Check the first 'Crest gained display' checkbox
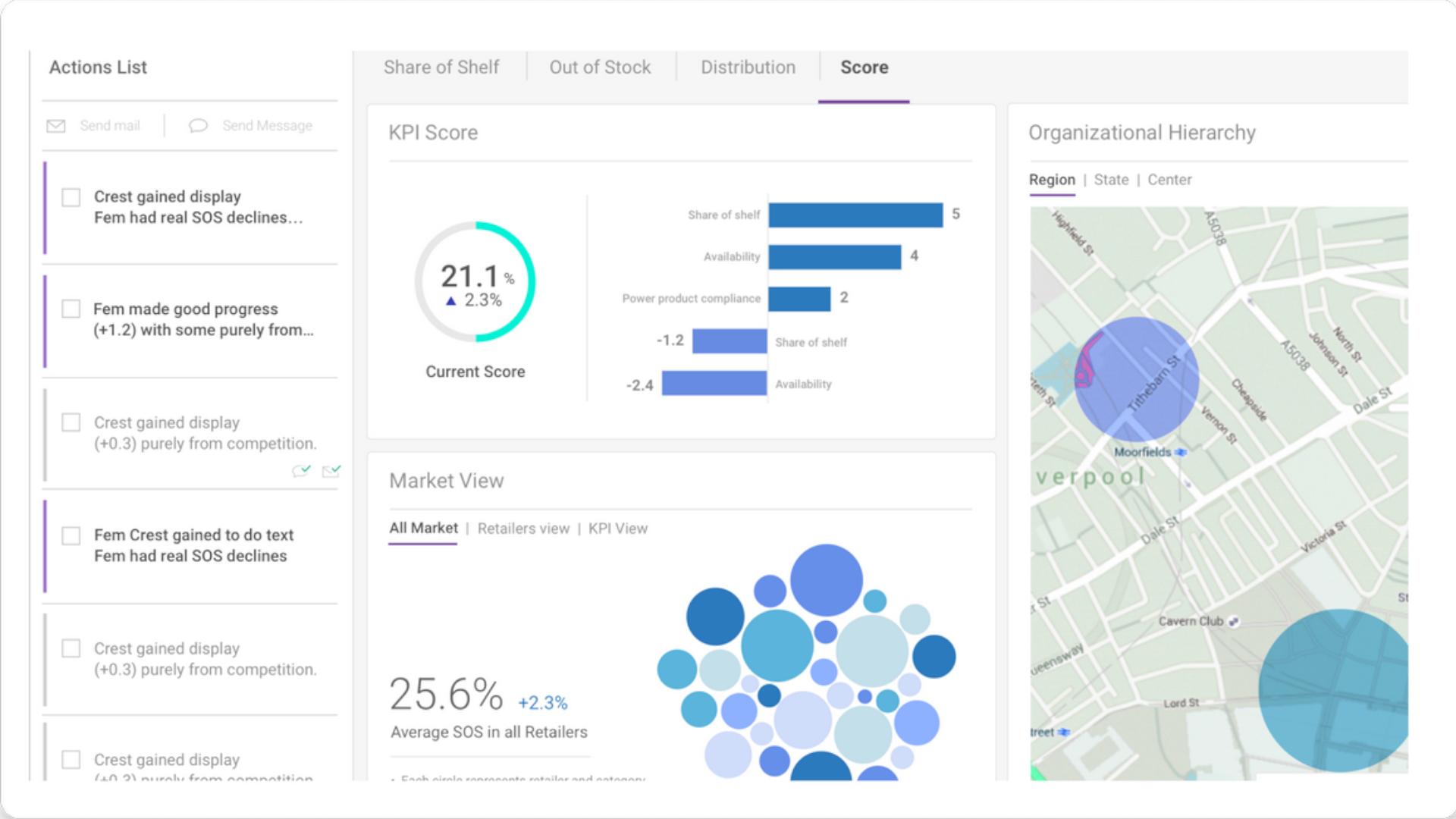This screenshot has width=1456, height=819. tap(71, 197)
